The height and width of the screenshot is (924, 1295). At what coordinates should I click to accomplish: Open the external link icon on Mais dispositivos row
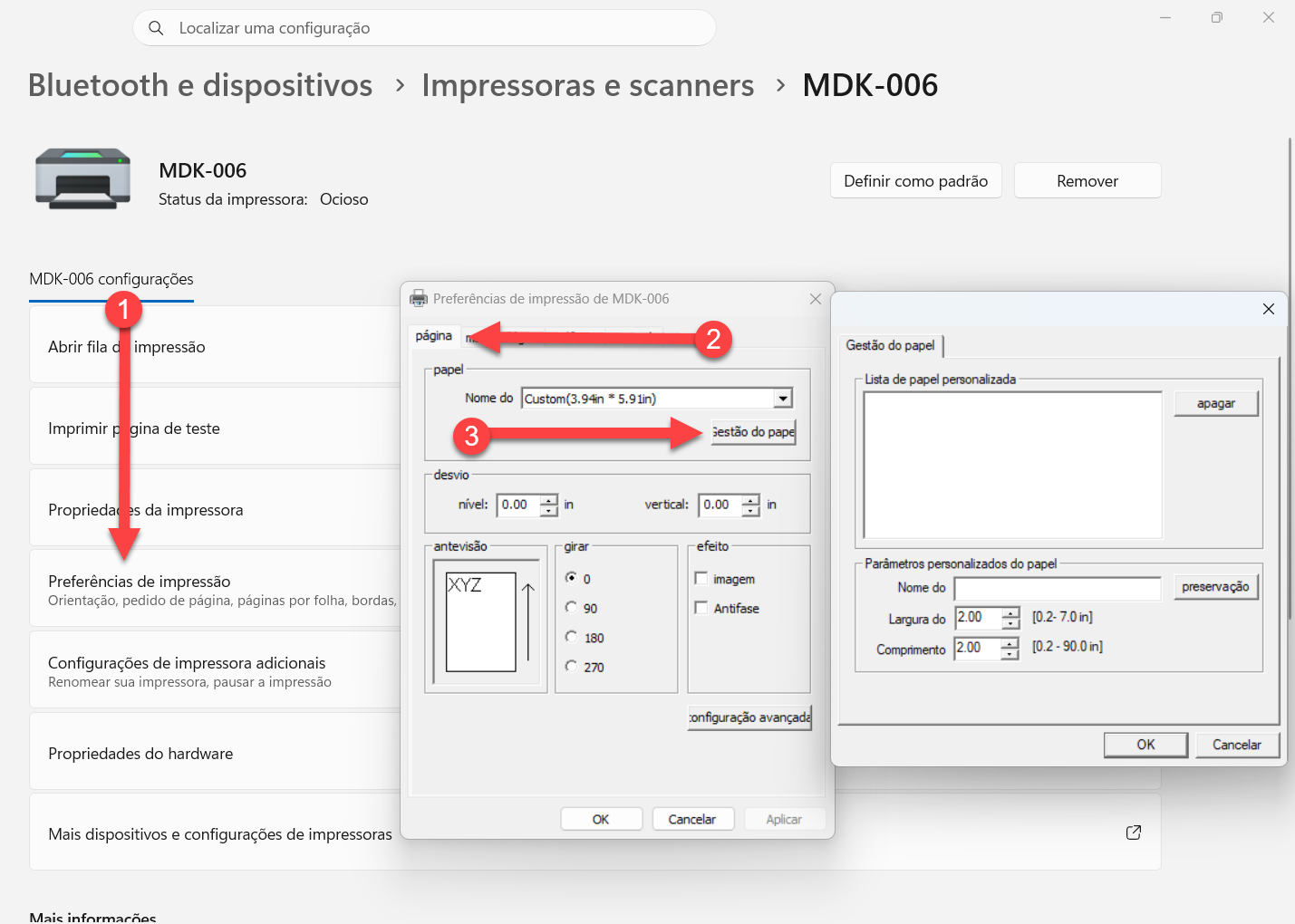point(1133,833)
